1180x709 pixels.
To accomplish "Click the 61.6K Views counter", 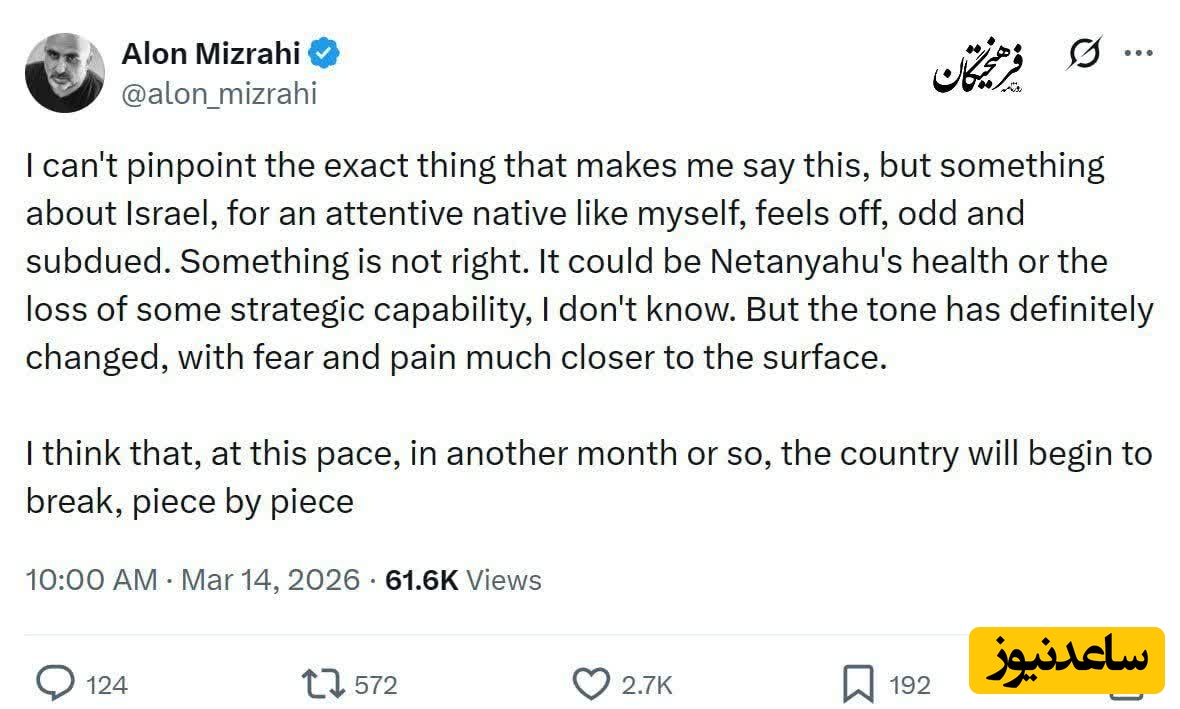I will click(463, 580).
